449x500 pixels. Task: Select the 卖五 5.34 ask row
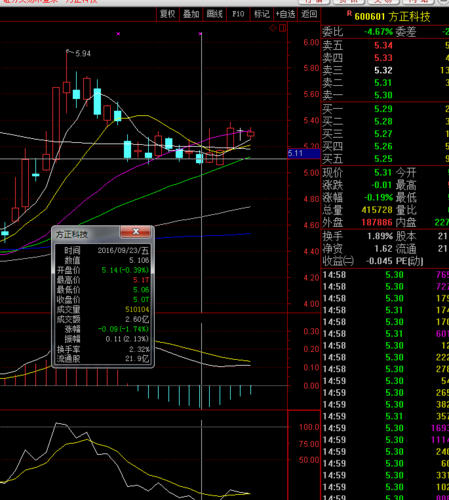click(385, 45)
